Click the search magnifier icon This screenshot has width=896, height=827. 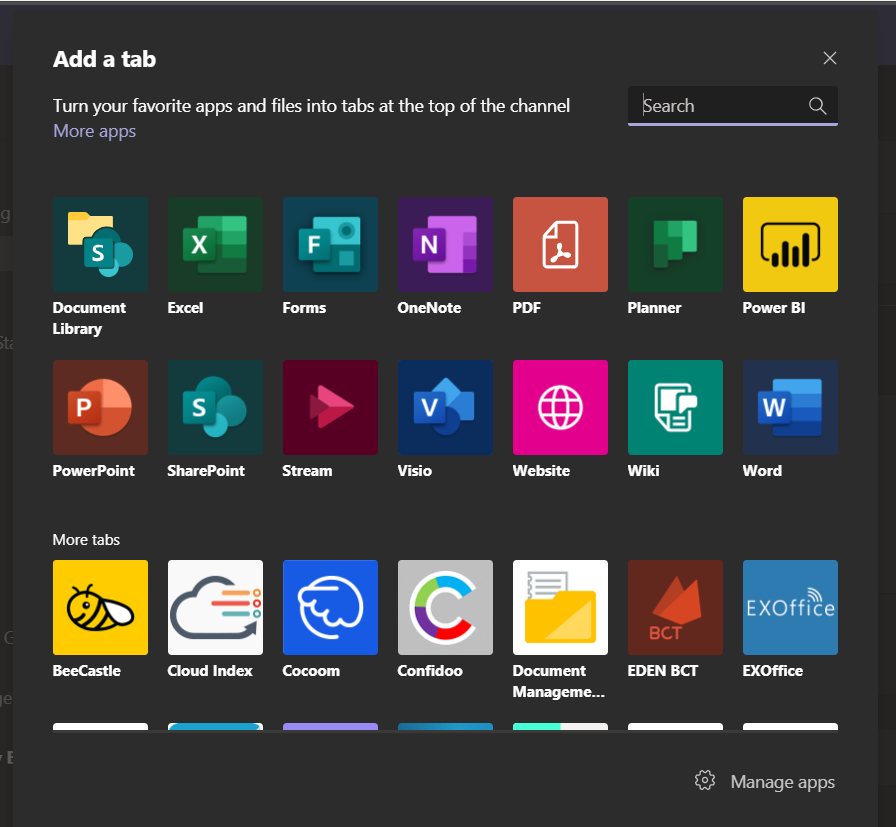point(817,106)
